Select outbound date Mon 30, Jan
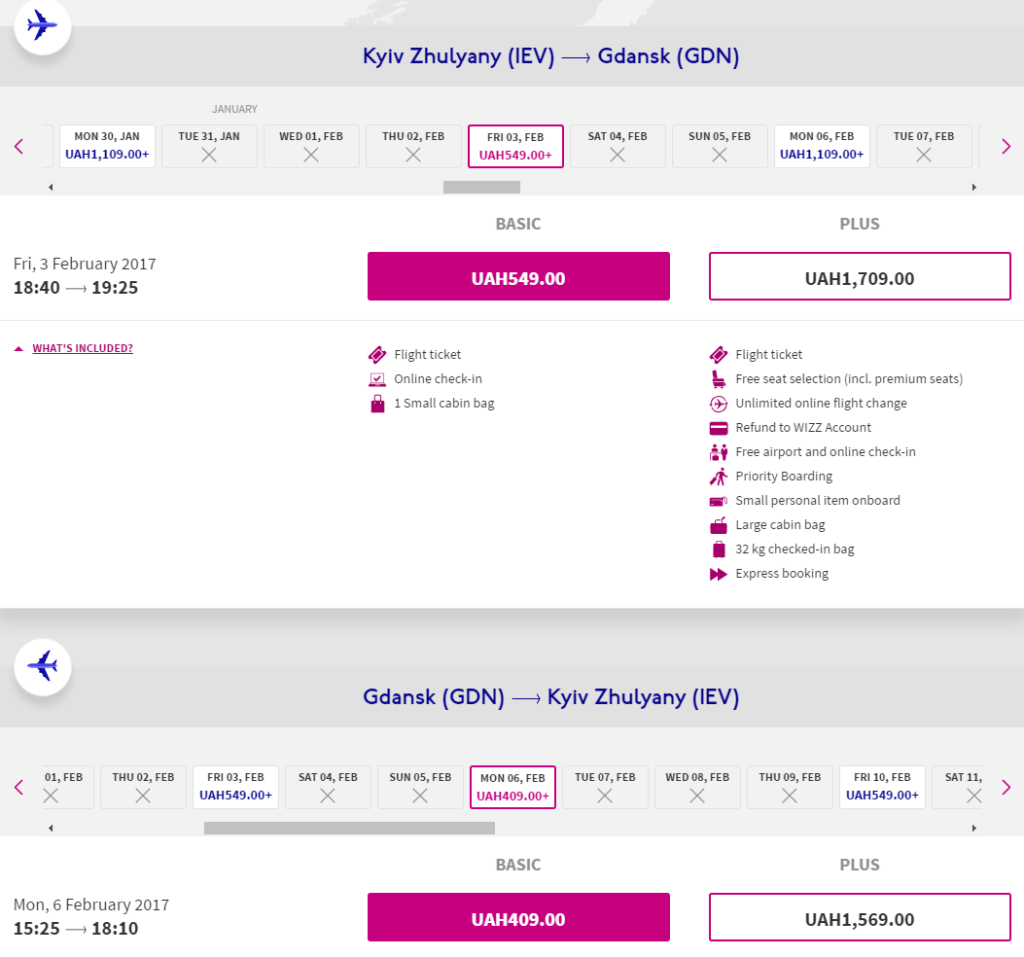Screen dimensions: 1024x957 coord(107,146)
